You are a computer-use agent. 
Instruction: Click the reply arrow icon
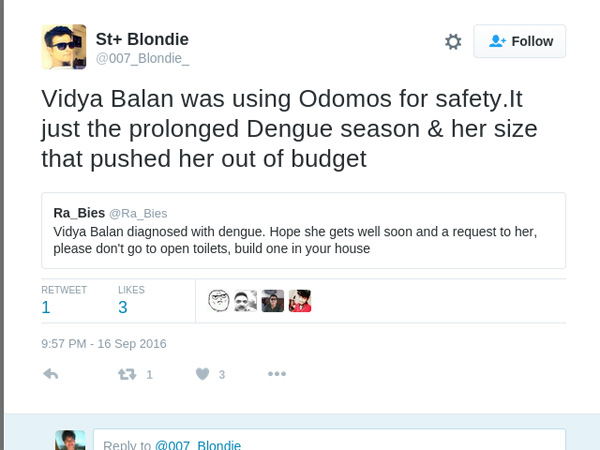pyautogui.click(x=51, y=374)
